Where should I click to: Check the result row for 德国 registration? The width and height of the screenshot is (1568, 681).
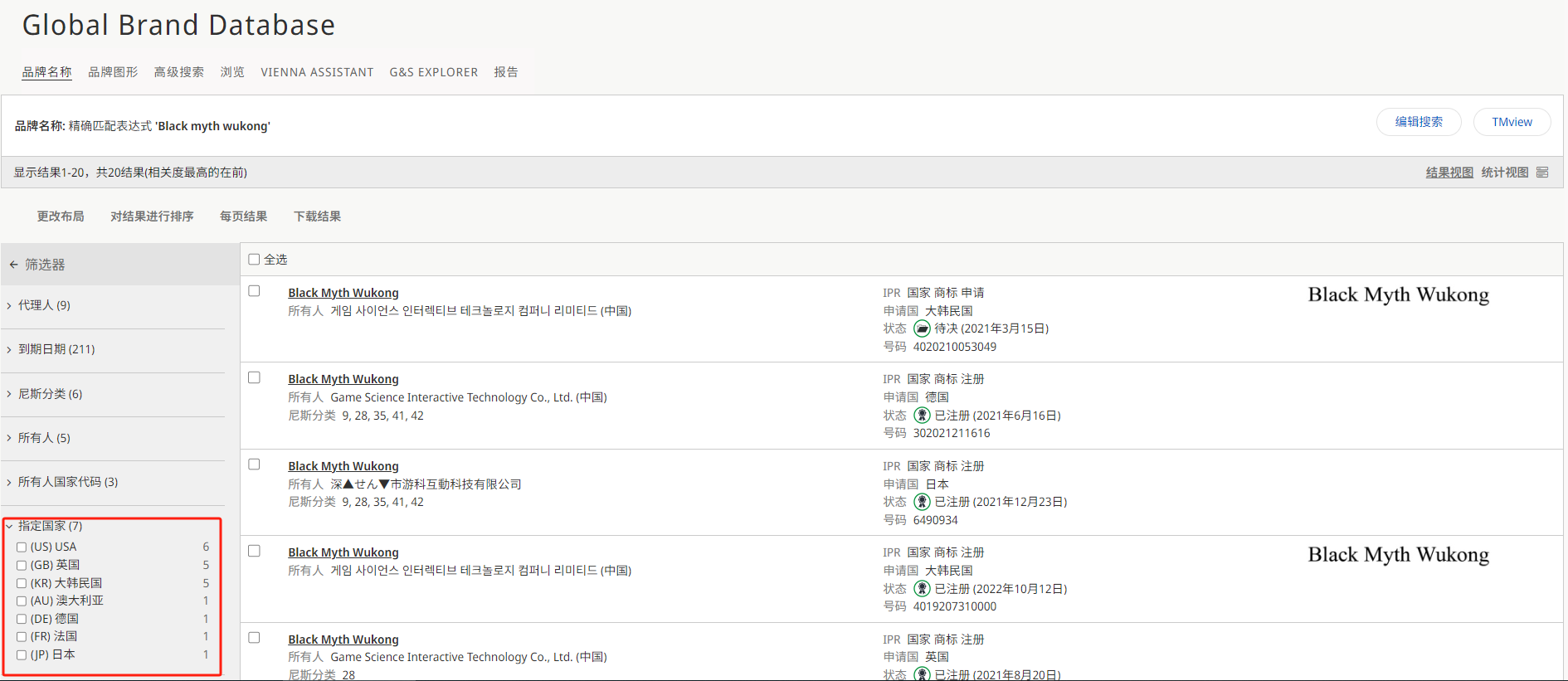(x=254, y=377)
